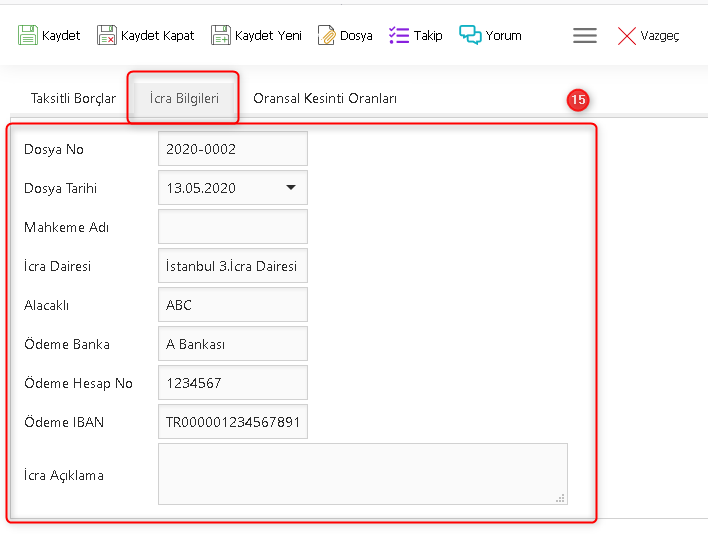Image resolution: width=708 pixels, height=537 pixels.
Task: Click the Kaydet Yeni disk icon
Action: tap(221, 35)
